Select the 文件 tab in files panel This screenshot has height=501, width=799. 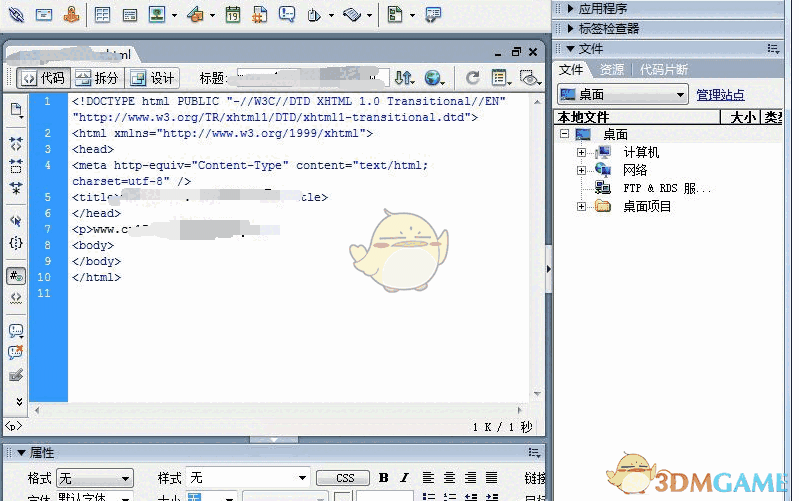point(571,69)
